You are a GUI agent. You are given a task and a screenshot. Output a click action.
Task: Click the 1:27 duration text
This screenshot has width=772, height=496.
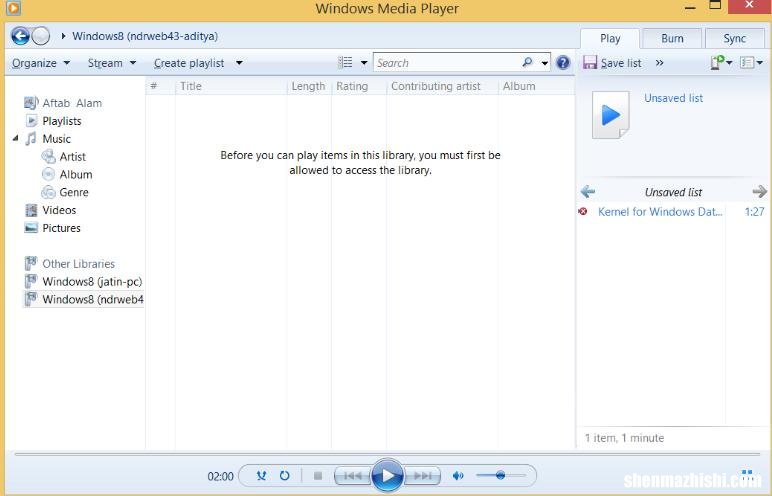pyautogui.click(x=754, y=212)
